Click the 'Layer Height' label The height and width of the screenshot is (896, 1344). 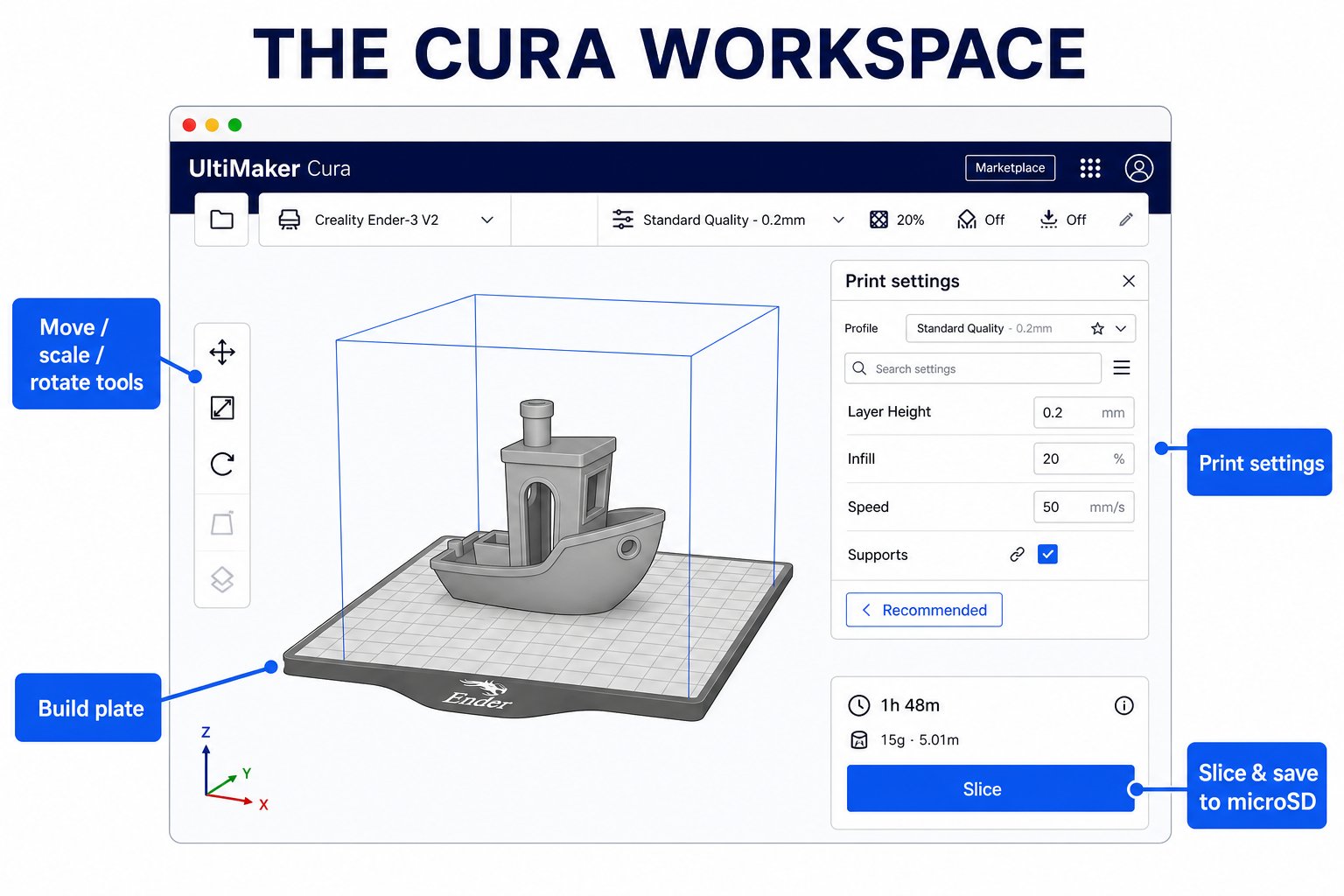coord(889,412)
